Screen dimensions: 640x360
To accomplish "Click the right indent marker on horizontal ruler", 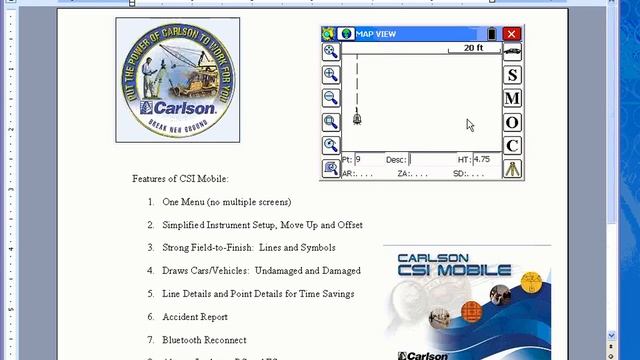I will coord(492,2).
